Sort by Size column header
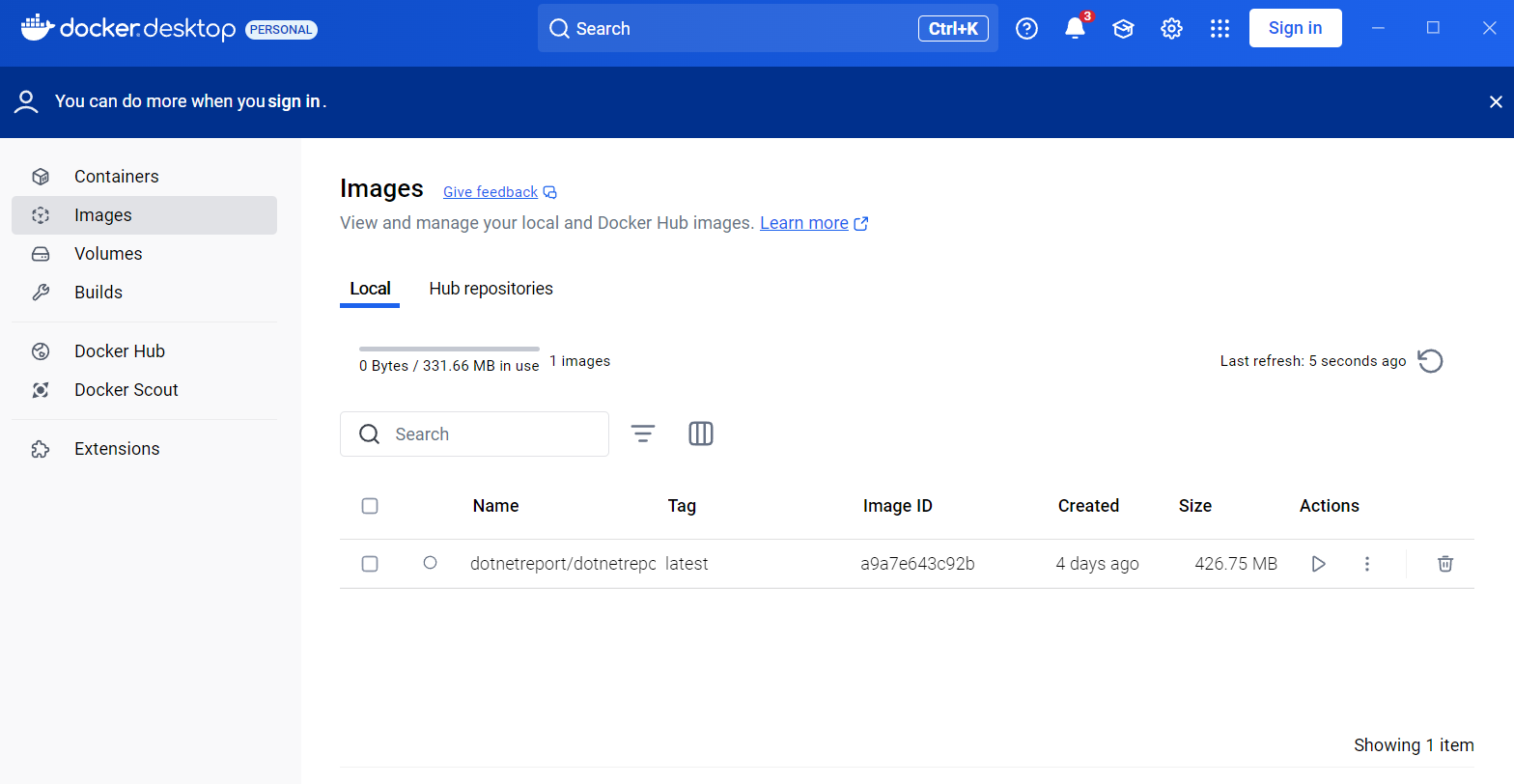Viewport: 1514px width, 784px height. click(1195, 506)
